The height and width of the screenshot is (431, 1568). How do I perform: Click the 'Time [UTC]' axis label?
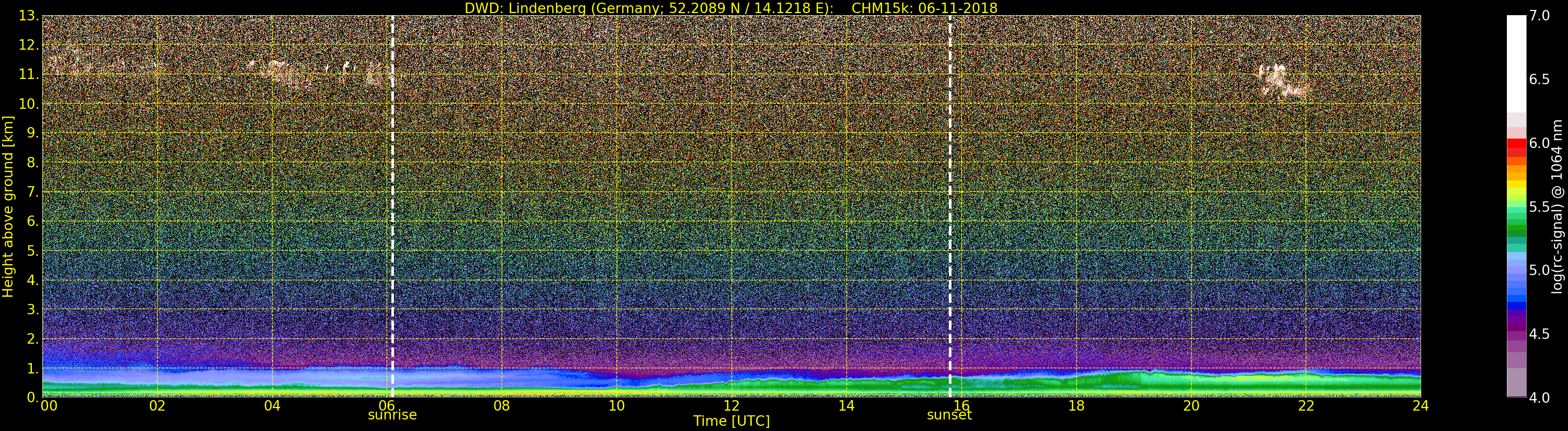pyautogui.click(x=731, y=421)
